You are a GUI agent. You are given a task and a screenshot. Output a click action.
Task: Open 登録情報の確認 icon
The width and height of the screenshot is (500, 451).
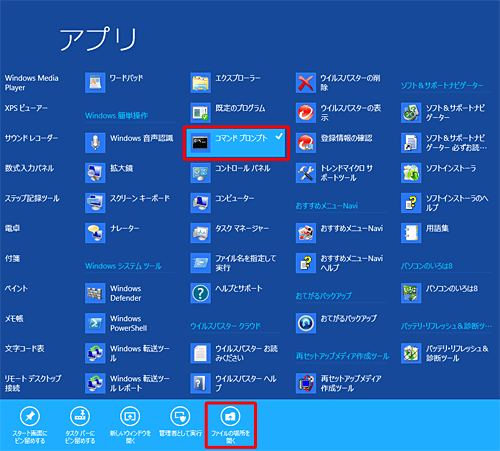tap(306, 143)
